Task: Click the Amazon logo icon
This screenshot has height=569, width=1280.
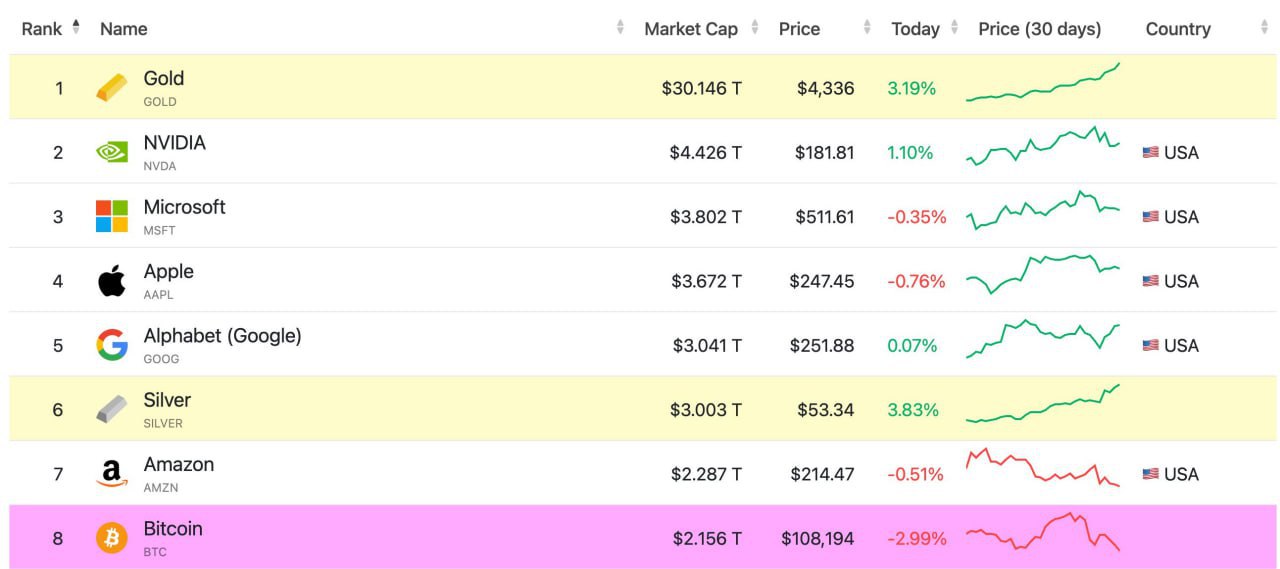Action: (x=112, y=474)
